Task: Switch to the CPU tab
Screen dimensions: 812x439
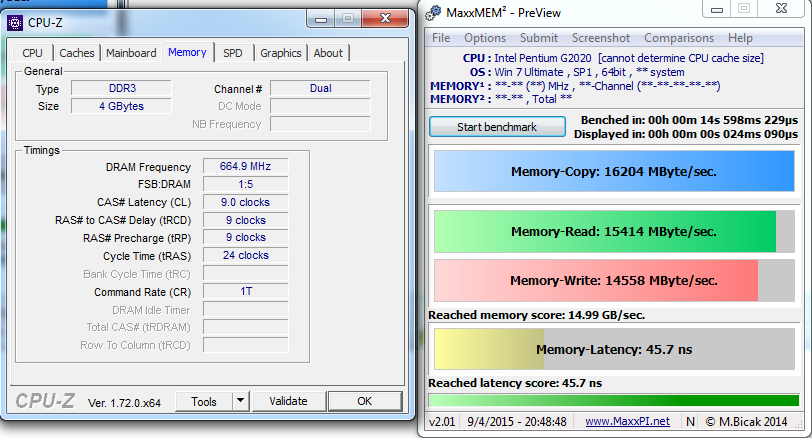Action: (x=33, y=53)
